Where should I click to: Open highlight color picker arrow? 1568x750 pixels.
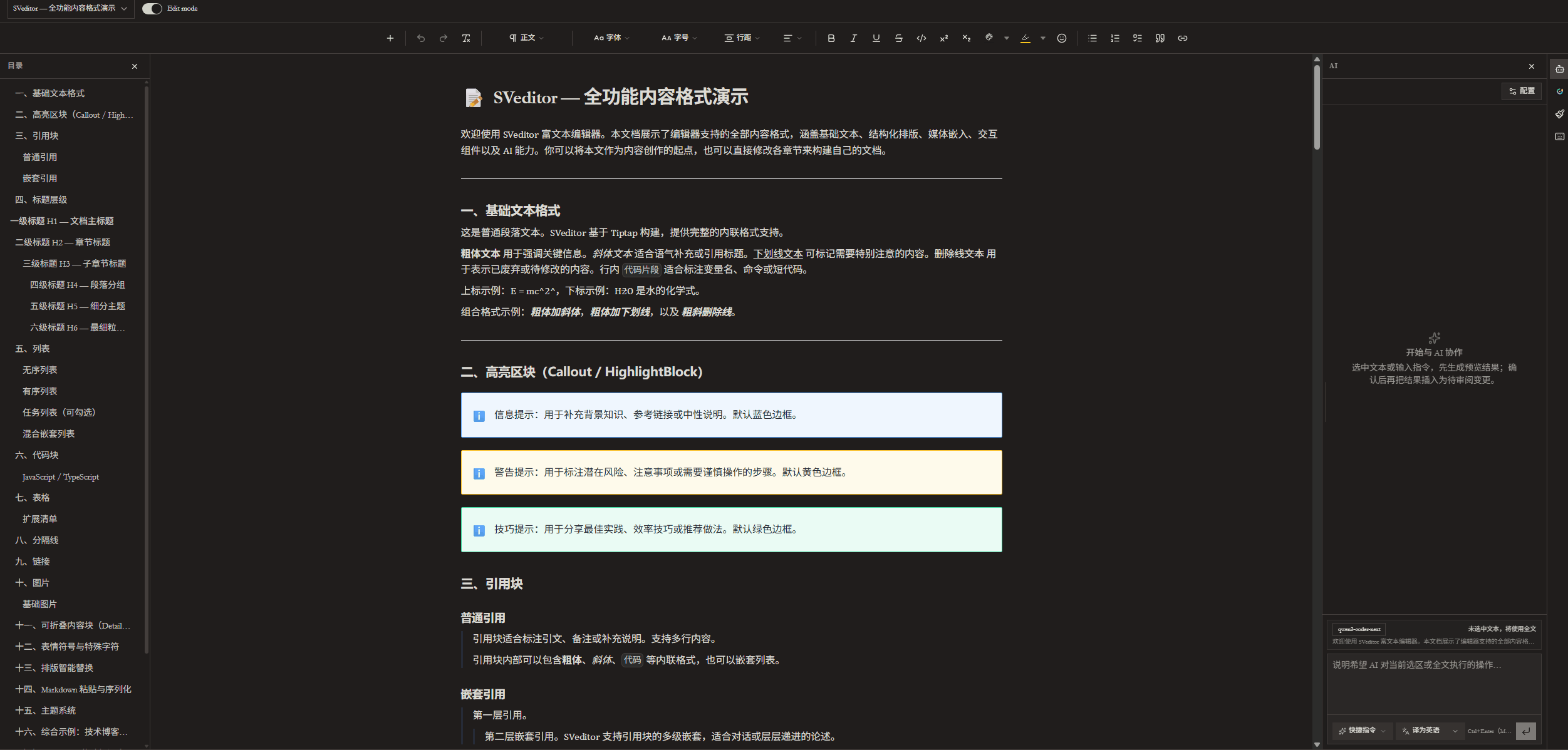[1042, 38]
